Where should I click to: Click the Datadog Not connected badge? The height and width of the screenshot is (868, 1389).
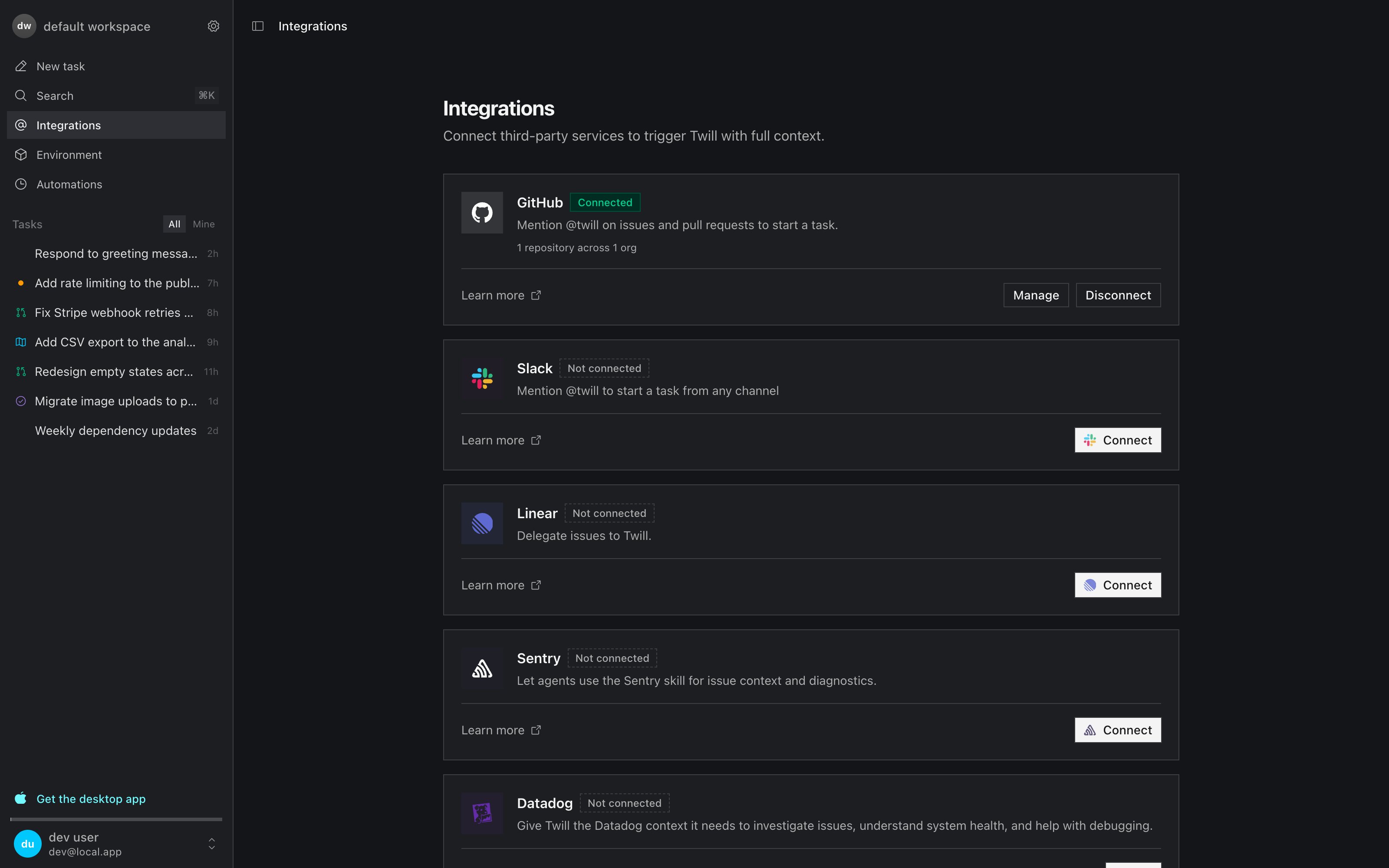pyautogui.click(x=625, y=803)
